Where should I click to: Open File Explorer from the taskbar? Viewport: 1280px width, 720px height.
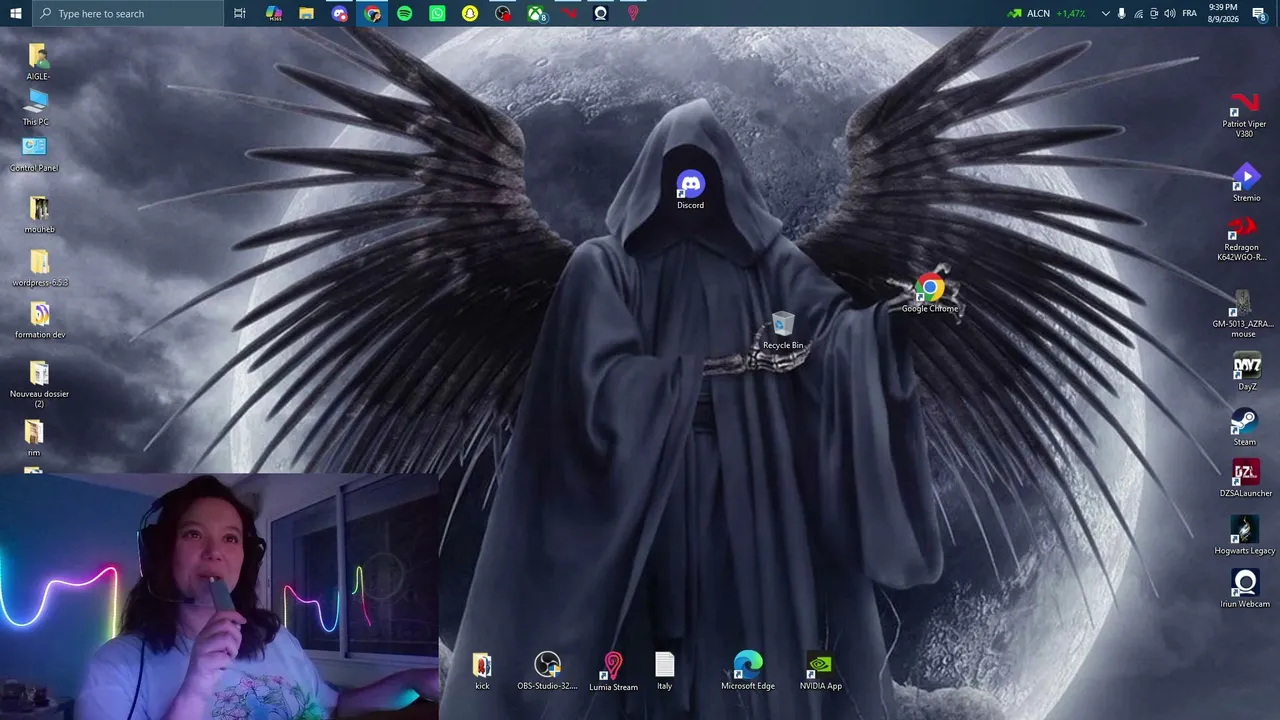(x=307, y=13)
